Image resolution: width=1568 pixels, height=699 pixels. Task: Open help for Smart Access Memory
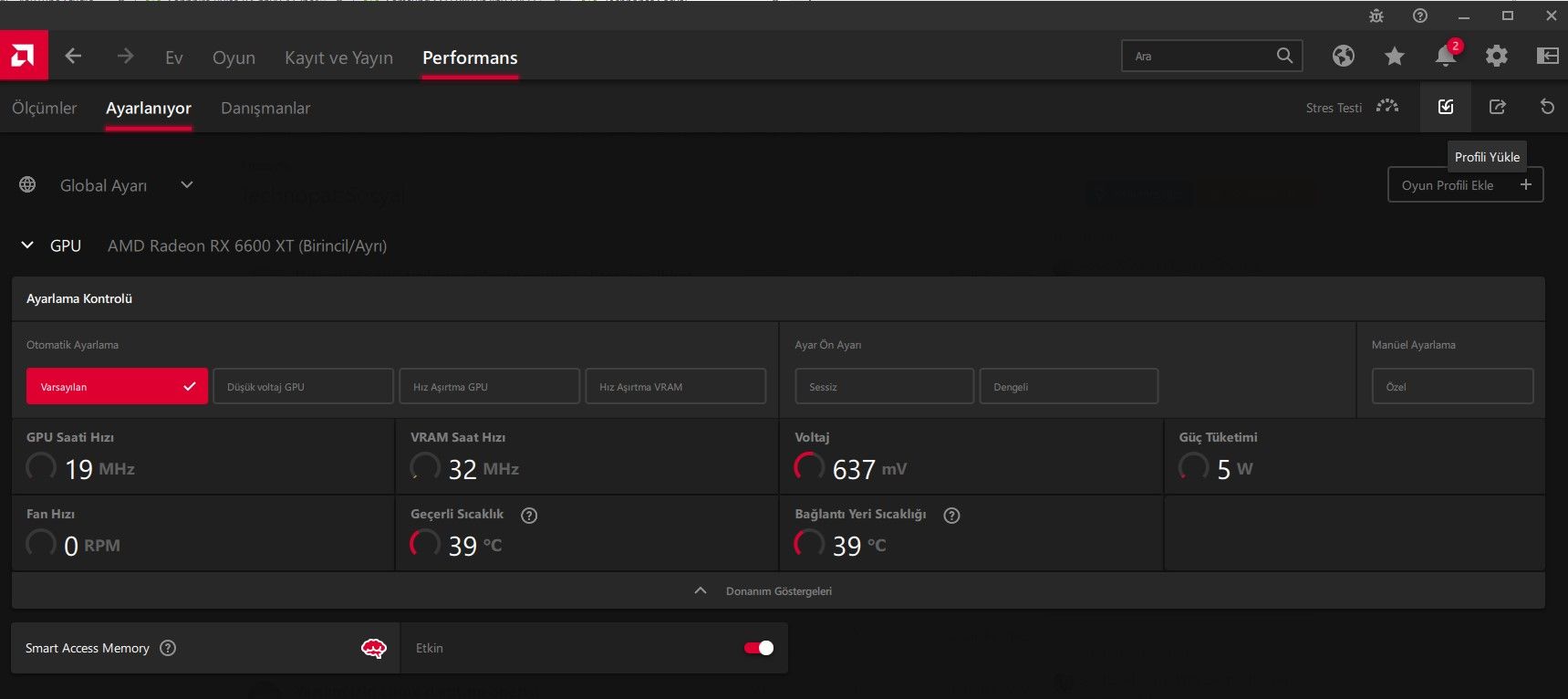tap(168, 648)
